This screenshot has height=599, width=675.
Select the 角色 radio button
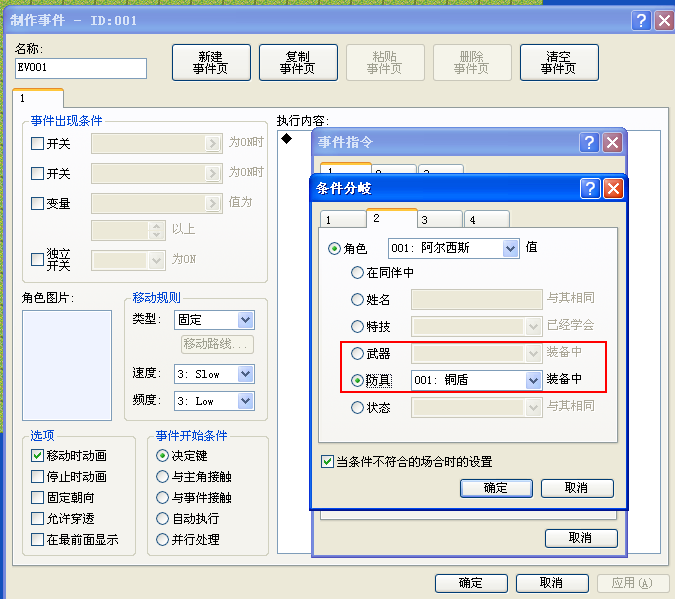point(334,249)
